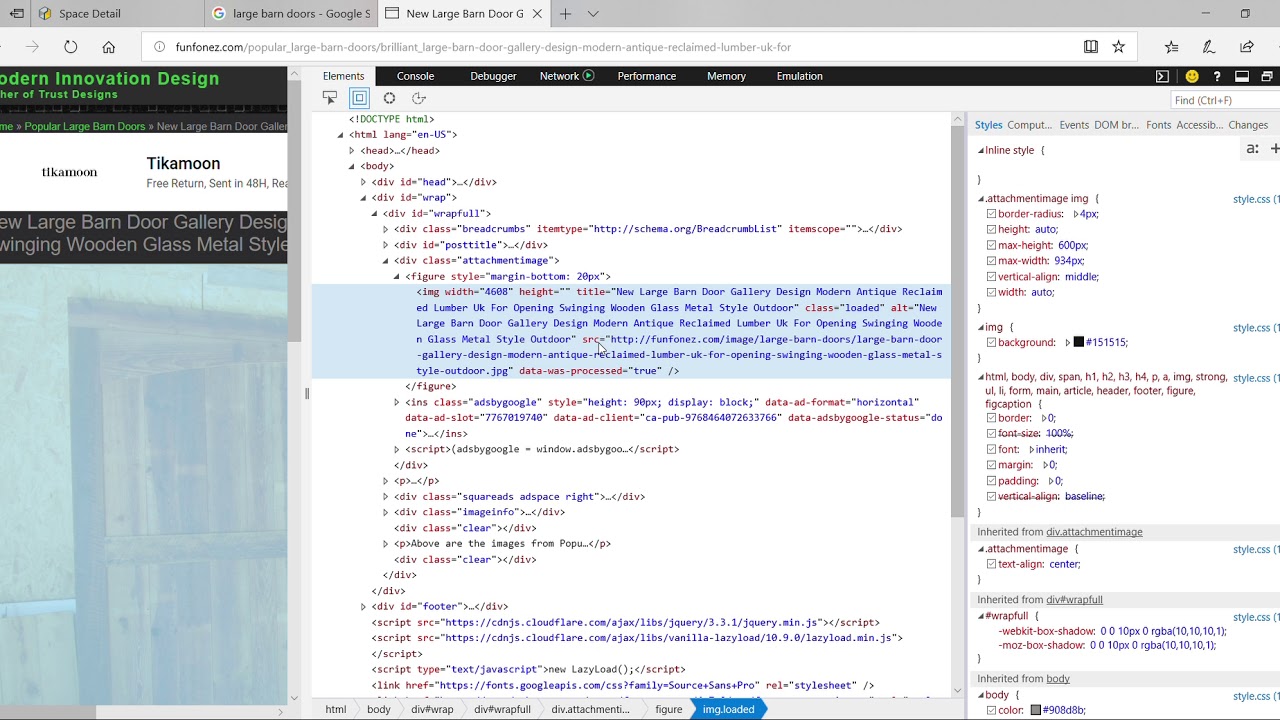1280x720 pixels.
Task: Expand the div id="posttitle" node
Action: pyautogui.click(x=385, y=245)
